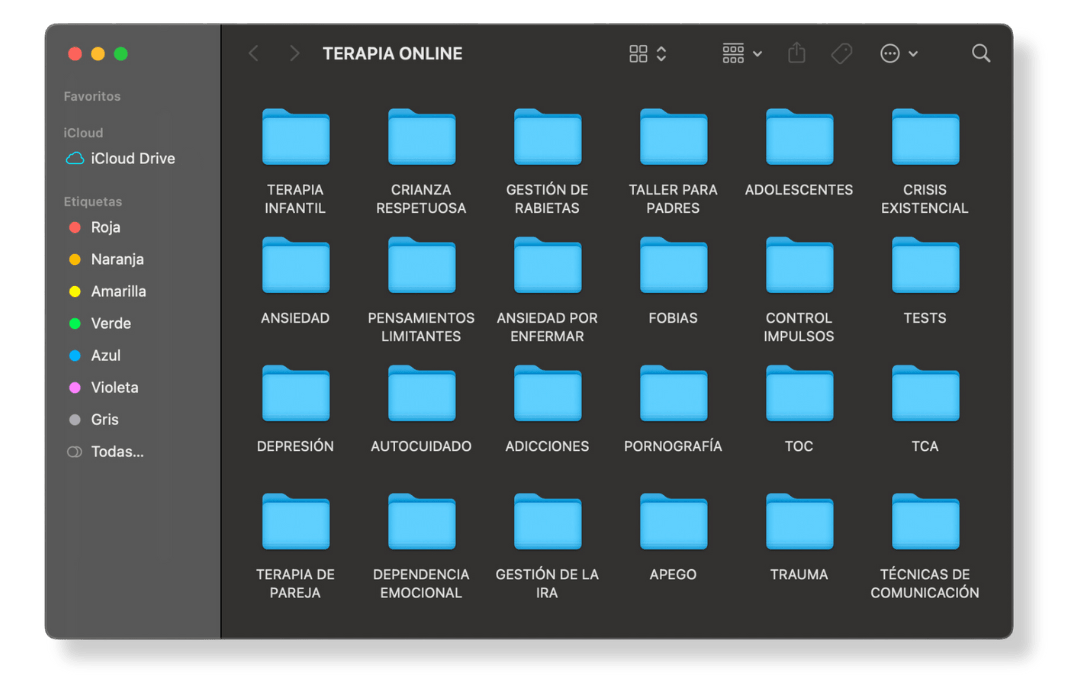Viewport: 1080px width, 698px height.
Task: Select the PENSAMIENTOS LIMITANTES folder
Action: click(x=422, y=265)
